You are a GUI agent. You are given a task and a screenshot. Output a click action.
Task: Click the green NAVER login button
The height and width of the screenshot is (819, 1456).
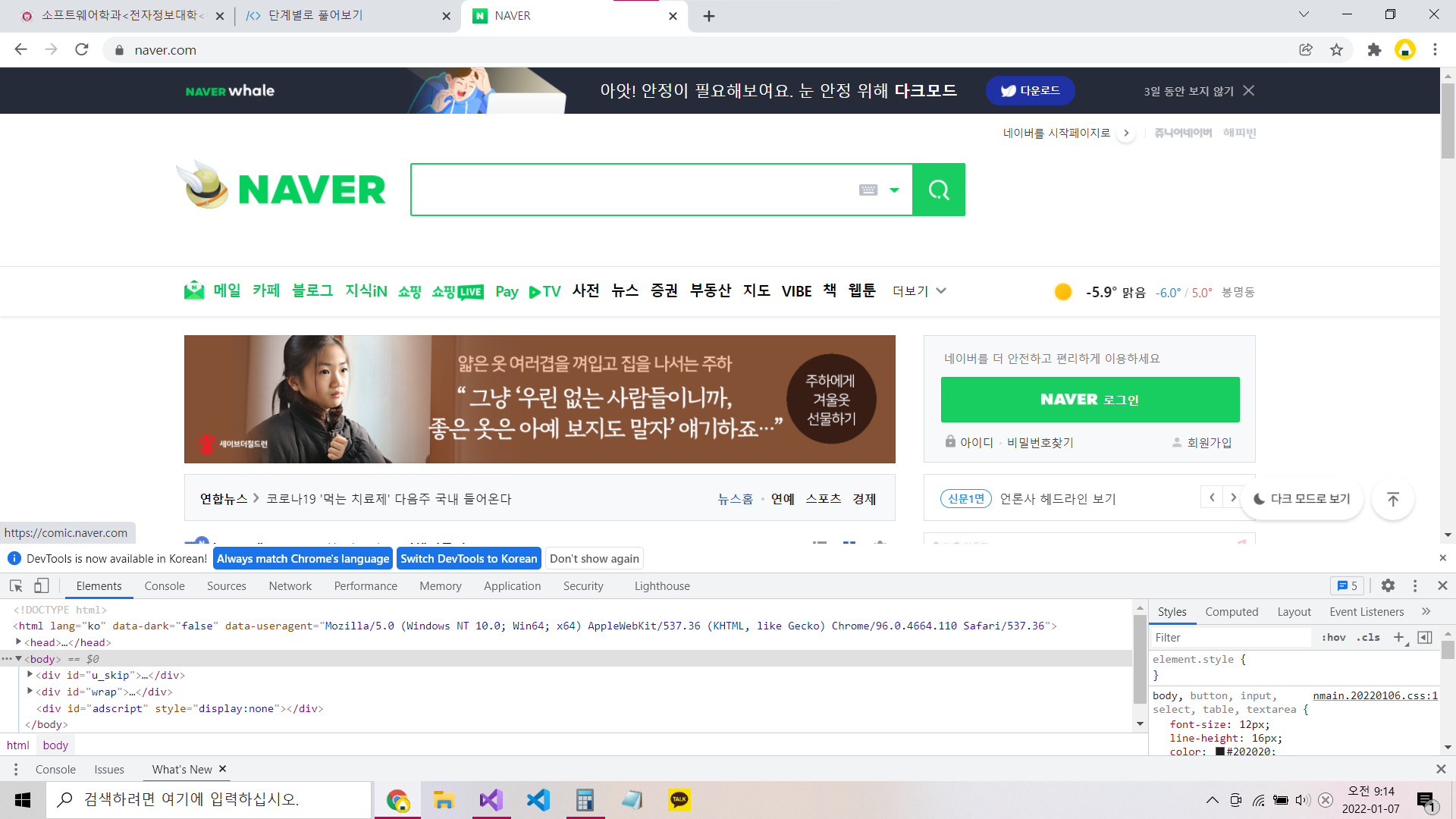point(1090,400)
